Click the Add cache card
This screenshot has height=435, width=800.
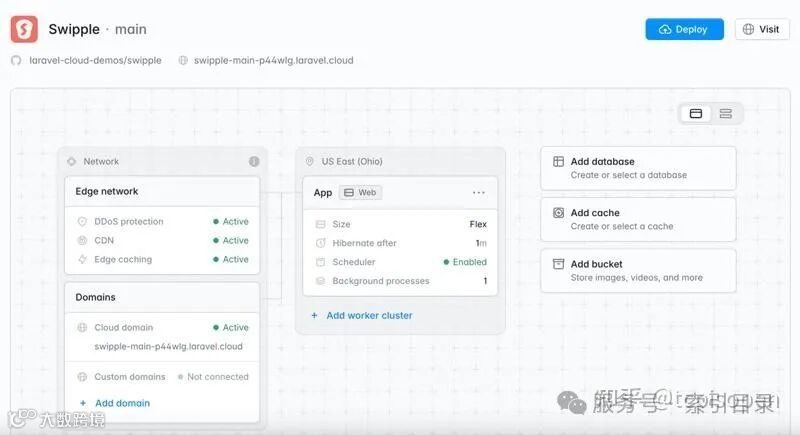[638, 219]
